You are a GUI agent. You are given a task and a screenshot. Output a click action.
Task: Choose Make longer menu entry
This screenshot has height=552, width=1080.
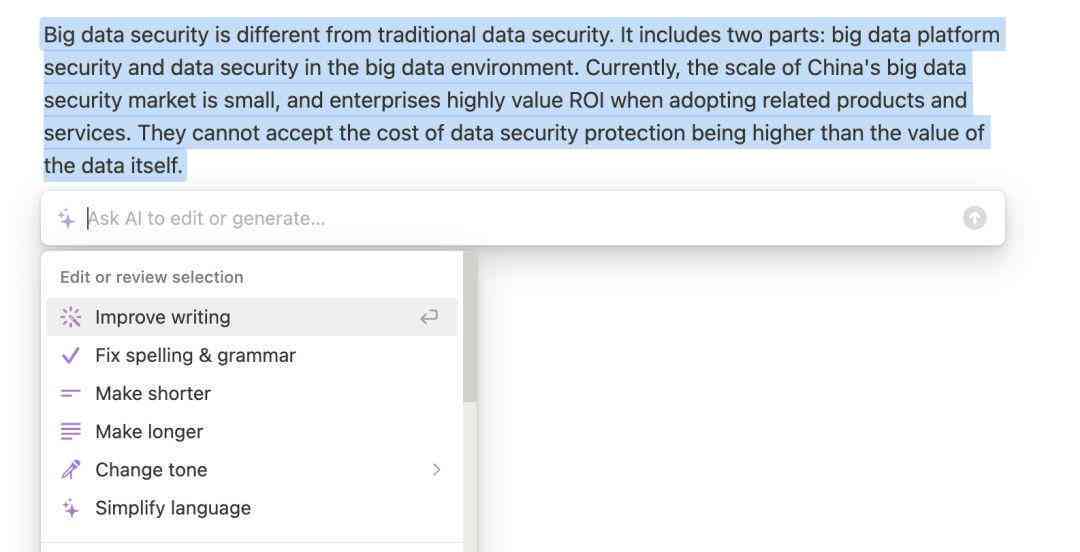(251, 431)
